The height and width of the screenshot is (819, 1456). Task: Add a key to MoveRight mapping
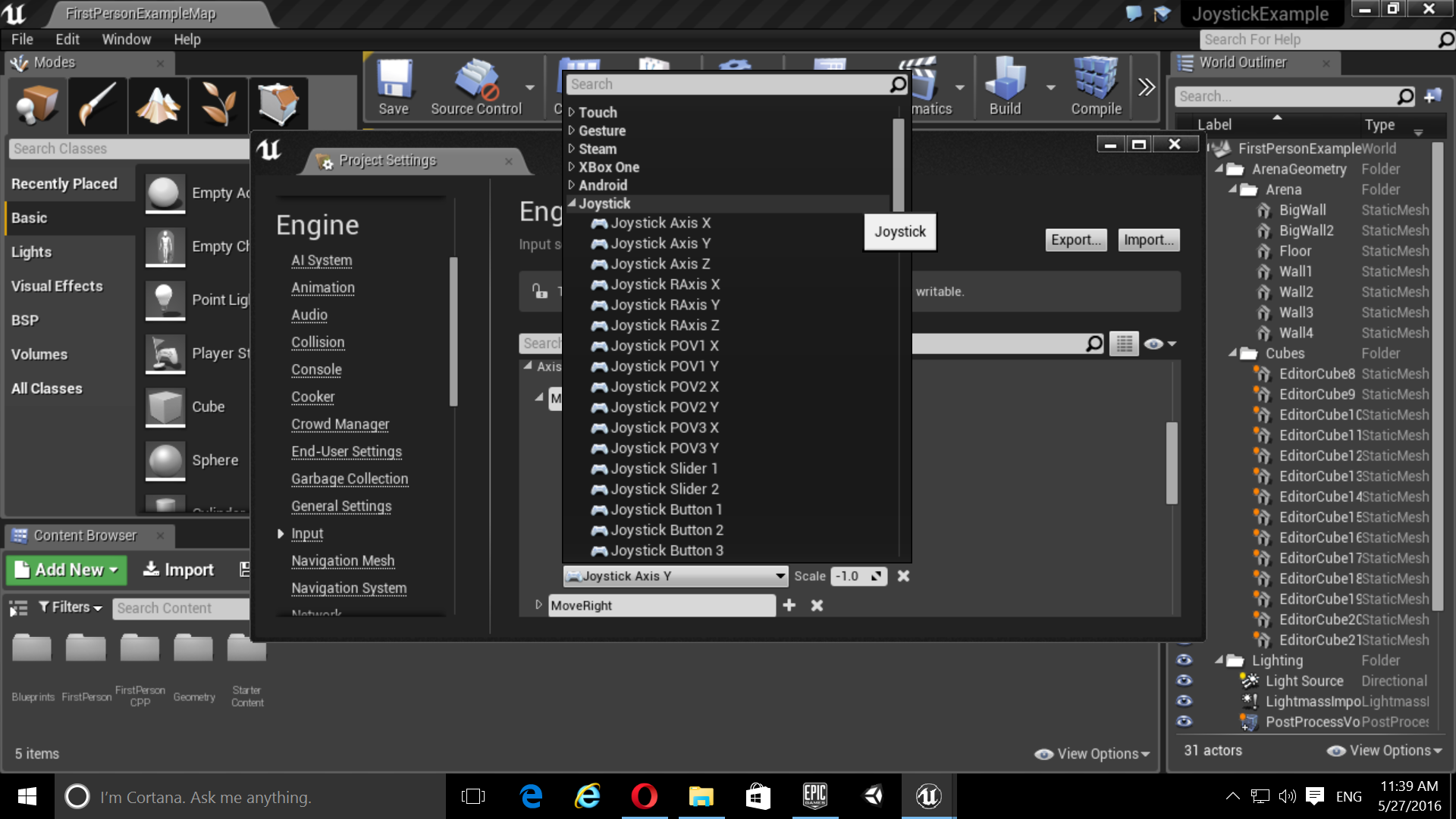789,605
